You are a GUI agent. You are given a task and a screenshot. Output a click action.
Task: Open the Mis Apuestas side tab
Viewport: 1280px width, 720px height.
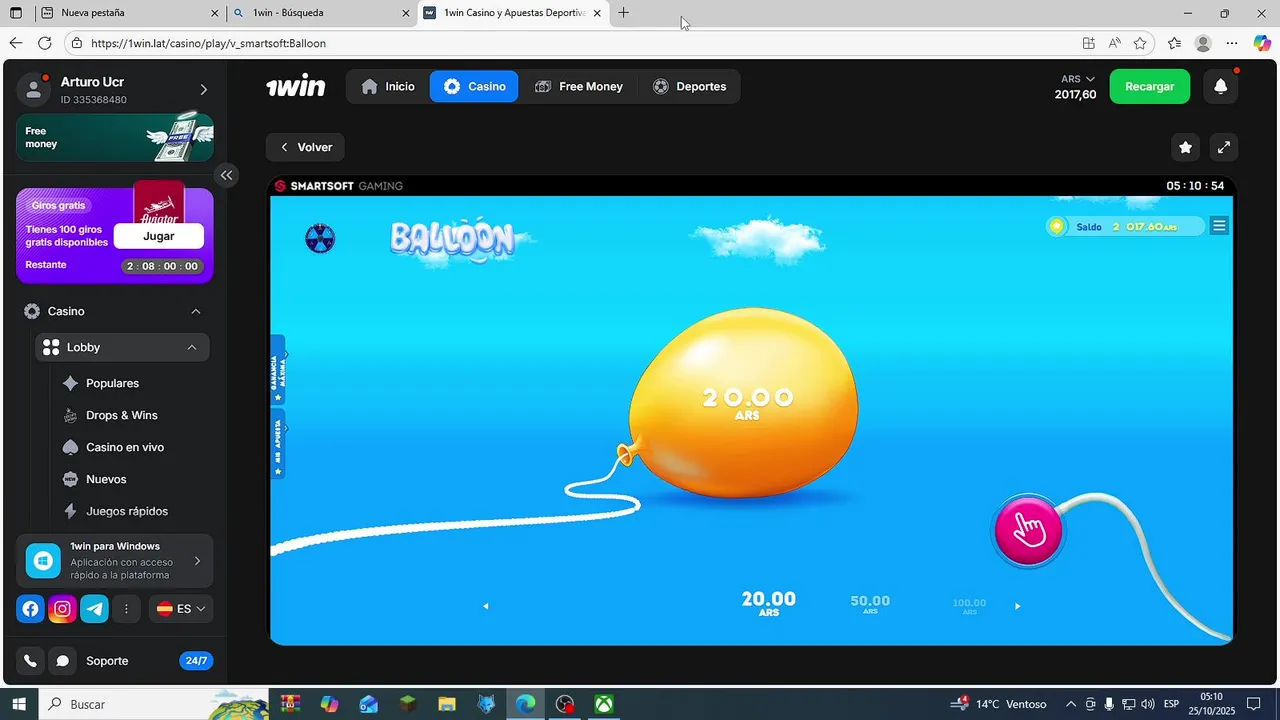coord(279,444)
